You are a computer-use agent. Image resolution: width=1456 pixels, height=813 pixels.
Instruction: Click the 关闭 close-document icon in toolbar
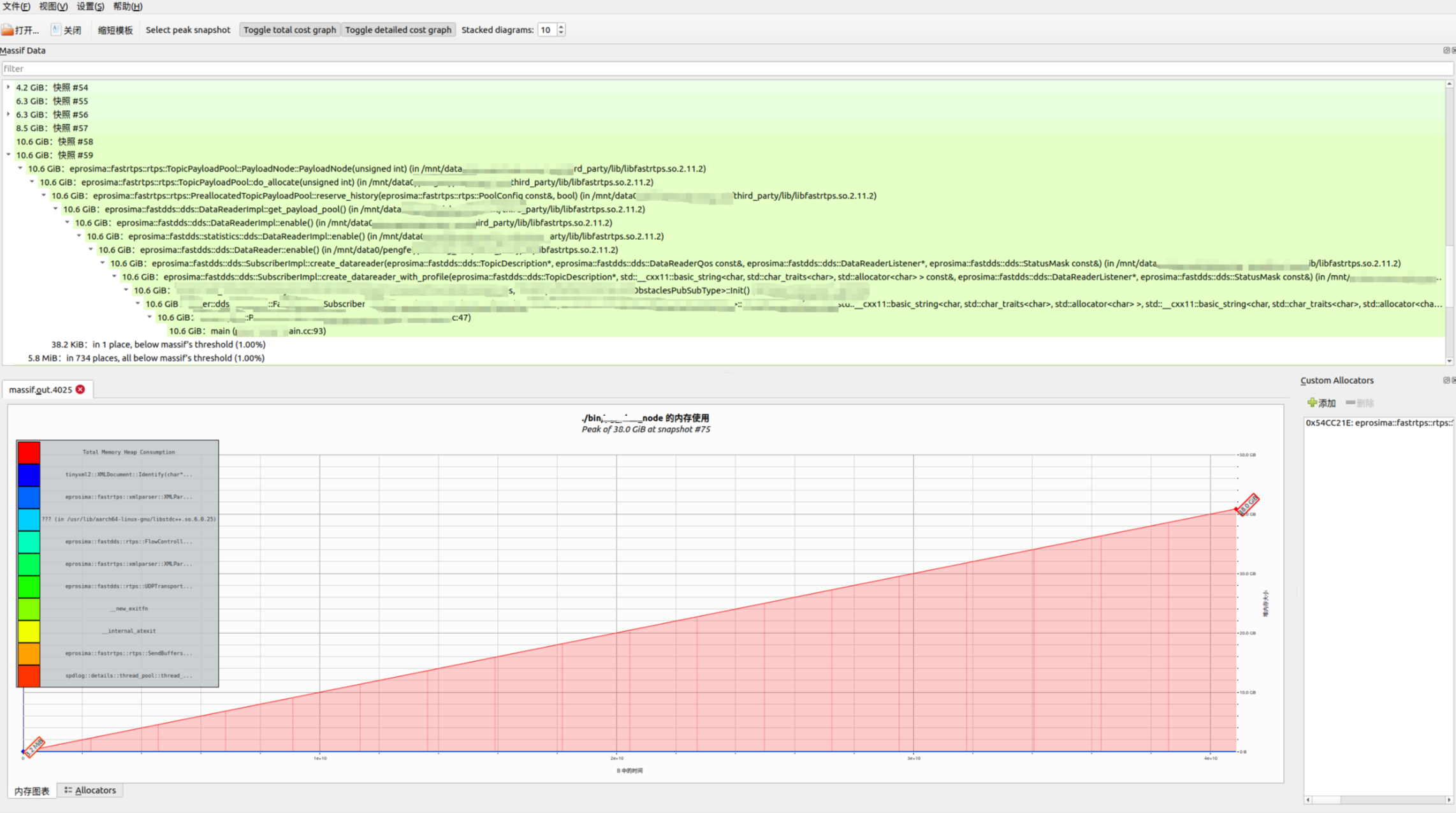[56, 30]
